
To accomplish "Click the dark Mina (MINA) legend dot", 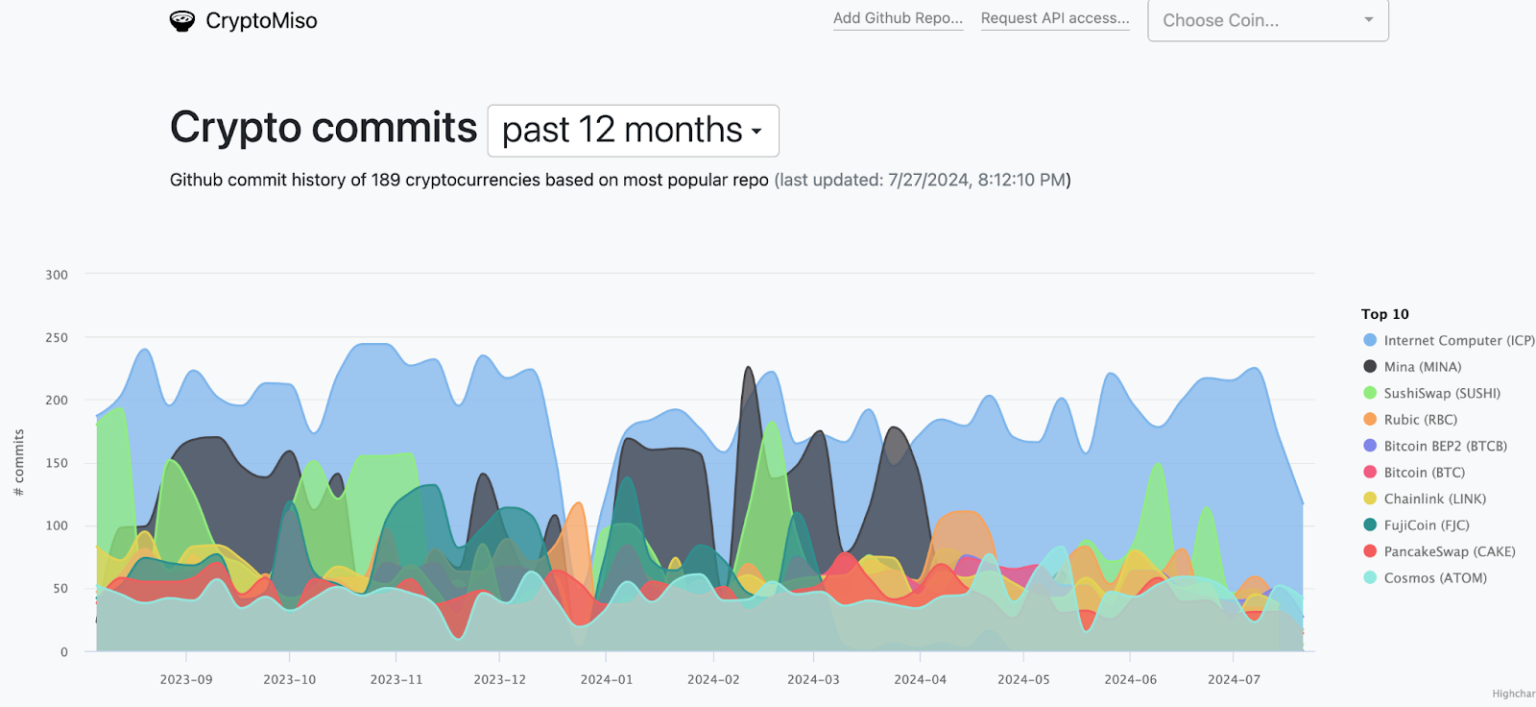I will (1369, 367).
